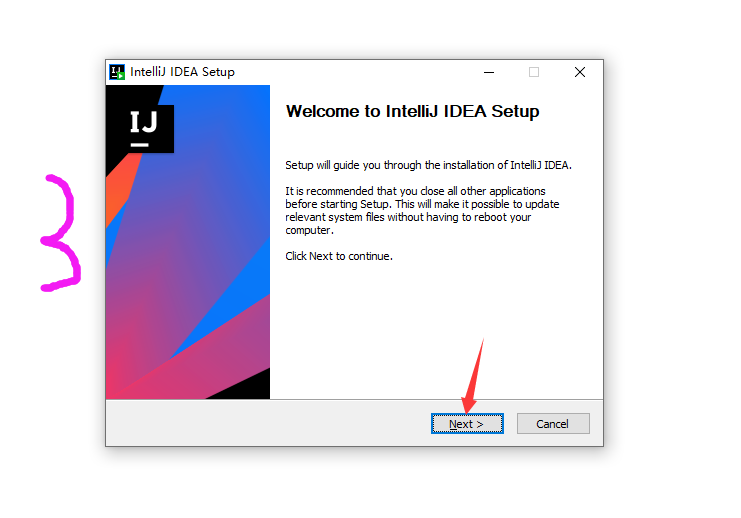Click the disabled maximize button in title bar
Screen dimensions: 741x518
pos(534,72)
